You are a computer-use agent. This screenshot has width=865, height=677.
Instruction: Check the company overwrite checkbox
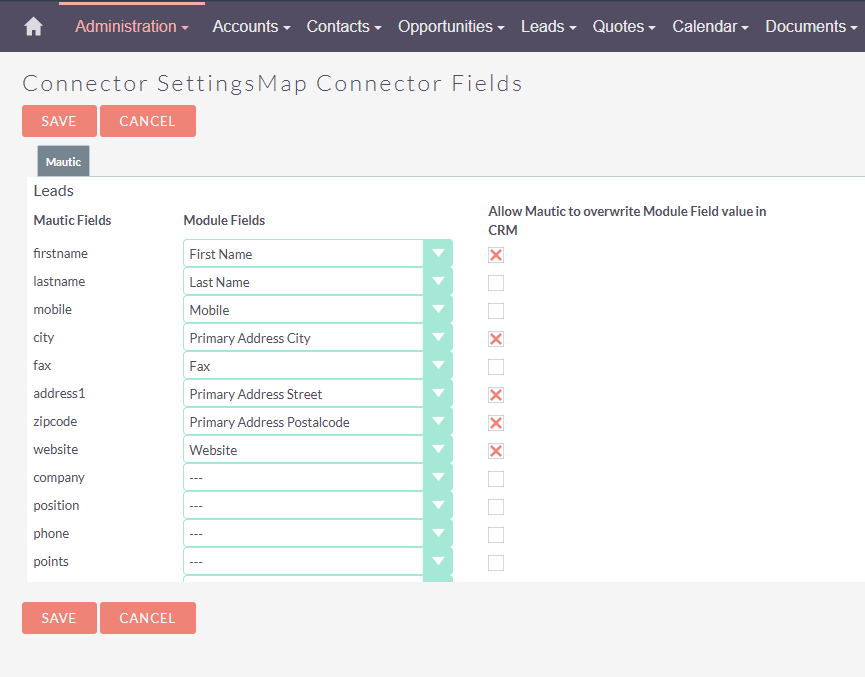point(496,479)
